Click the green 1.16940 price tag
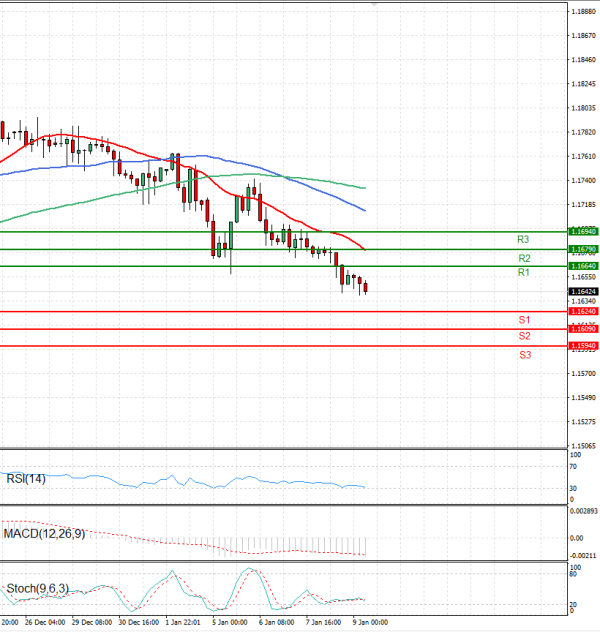Viewport: 600px width, 632px height. point(583,231)
